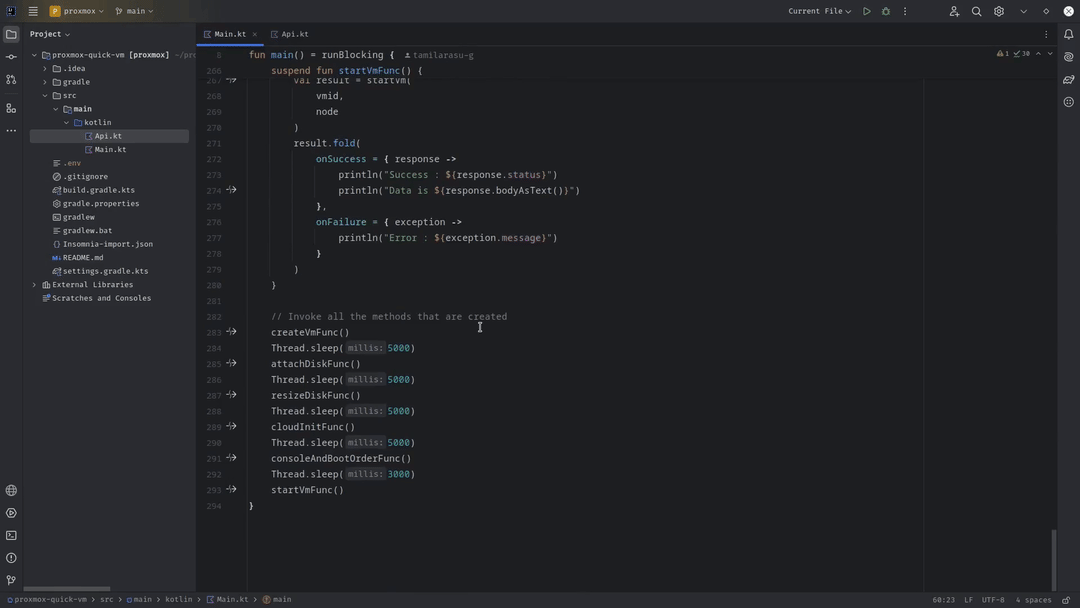This screenshot has width=1080, height=608.
Task: Expand External Libraries node
Action: 34,284
